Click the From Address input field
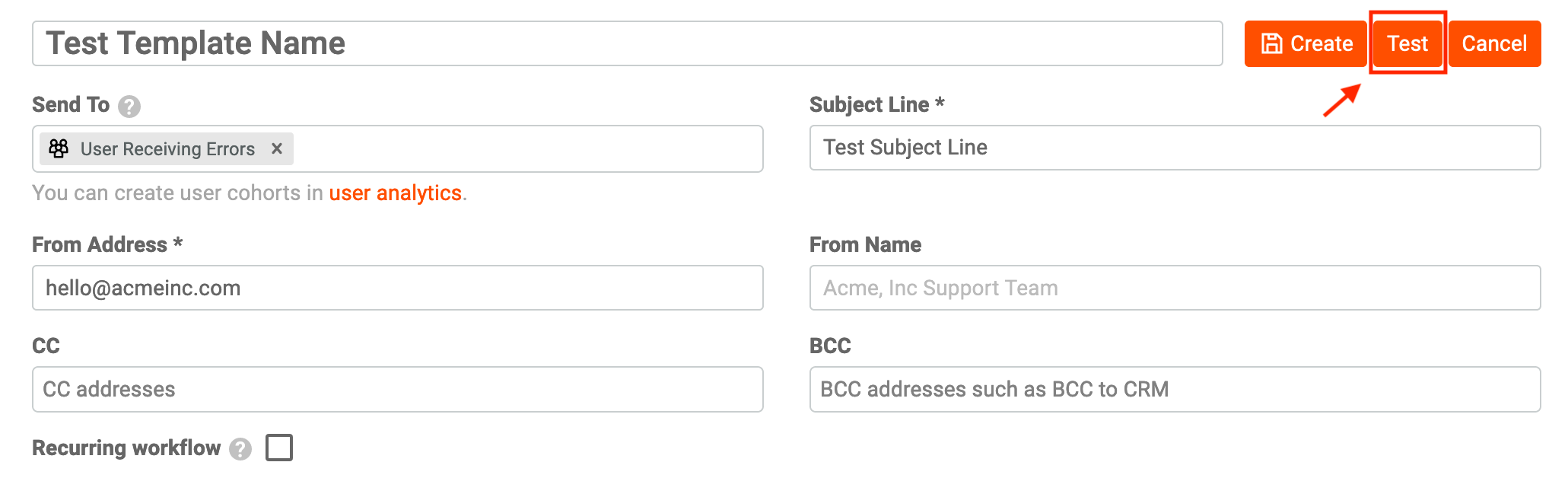The width and height of the screenshot is (1568, 478). [x=397, y=288]
